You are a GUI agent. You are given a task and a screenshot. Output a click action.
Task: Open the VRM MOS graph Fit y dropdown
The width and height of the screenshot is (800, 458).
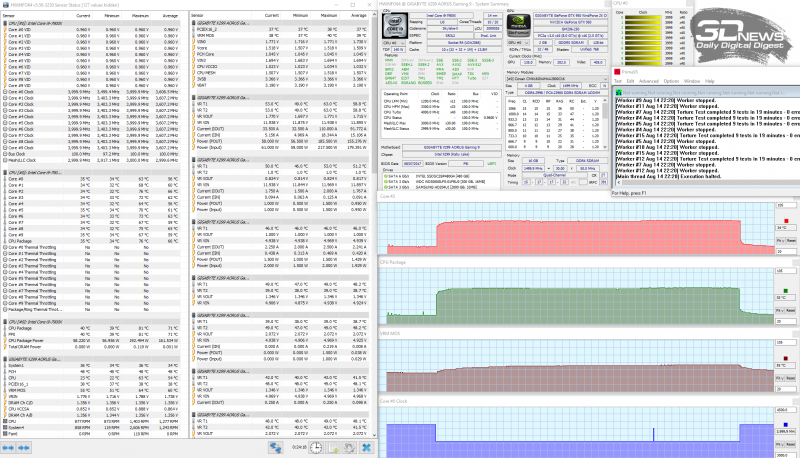780,378
